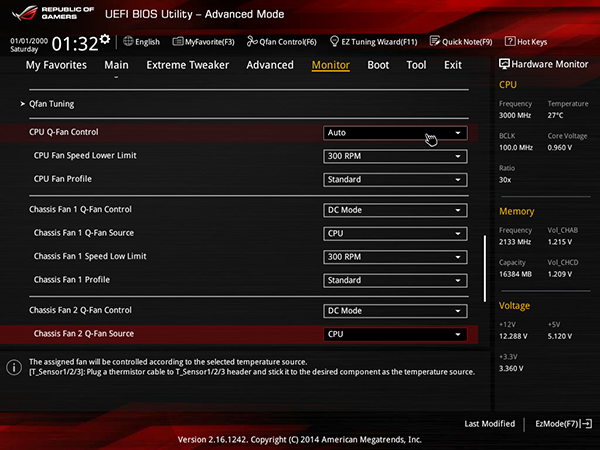Click the 01:32 clock display
Screen dimensions: 600x450
(x=75, y=44)
